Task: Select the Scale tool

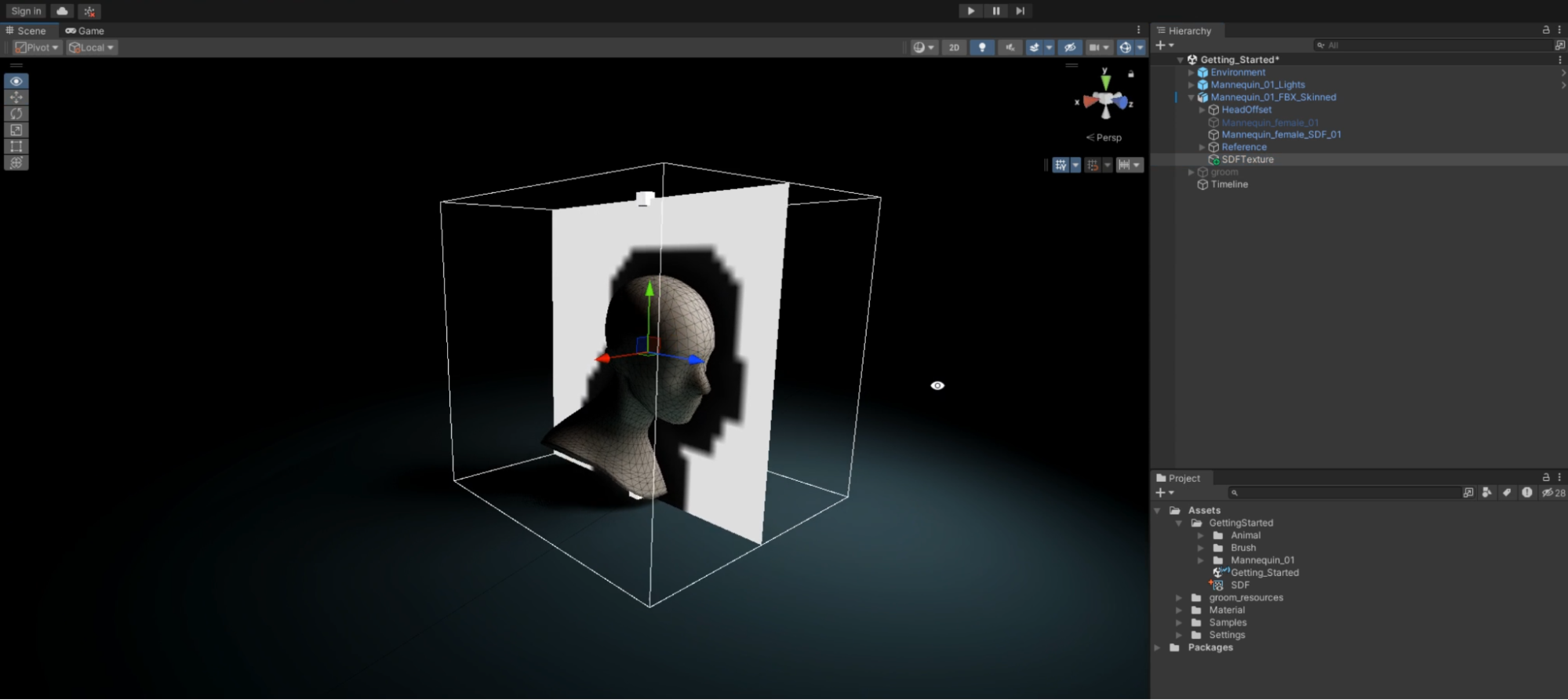Action: [16, 130]
